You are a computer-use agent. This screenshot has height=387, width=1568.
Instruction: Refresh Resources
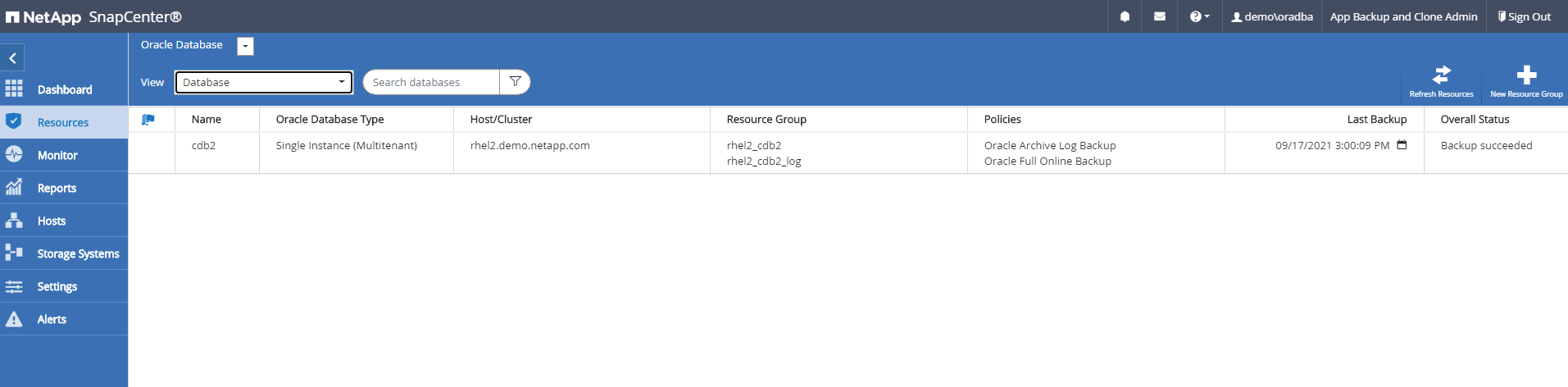1441,81
